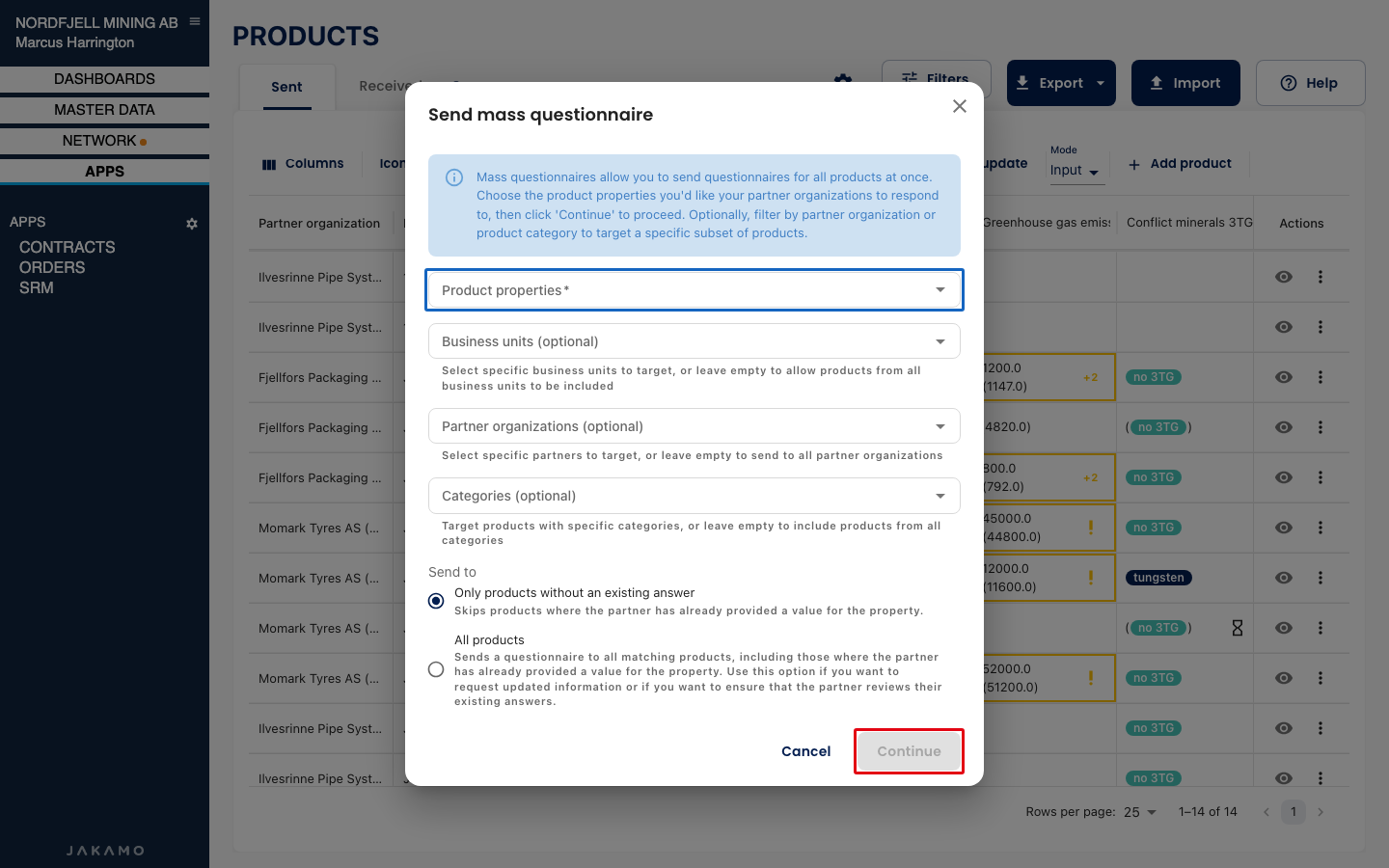1389x868 pixels.
Task: Open actions menu for first Fjellfors Packaging row
Action: (x=1321, y=377)
